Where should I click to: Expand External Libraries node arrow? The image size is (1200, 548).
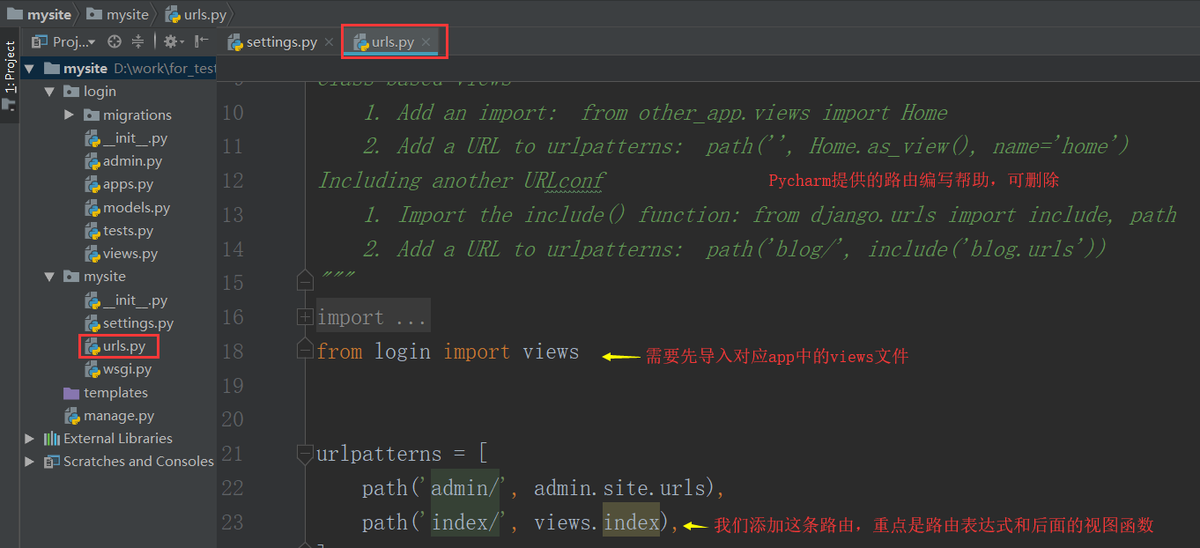29,438
